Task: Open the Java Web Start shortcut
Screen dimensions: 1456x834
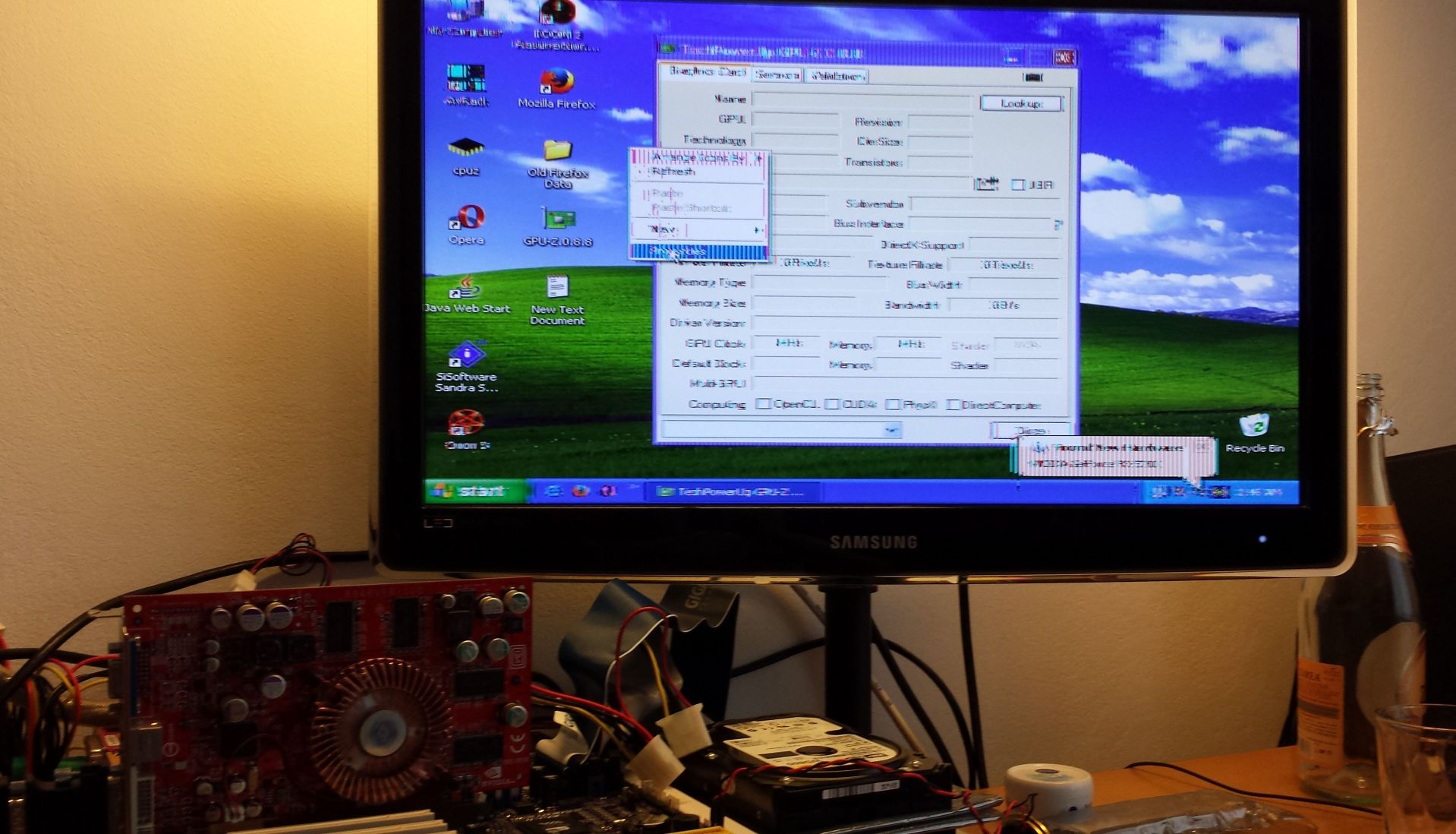Action: click(467, 294)
